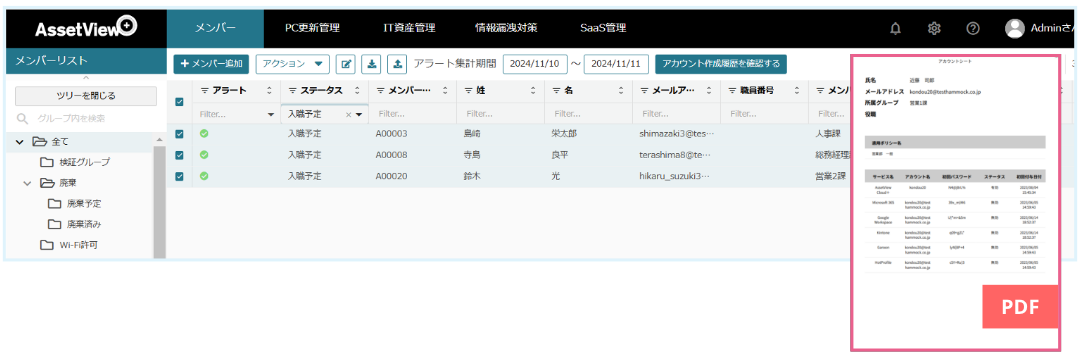Select the 検証グループ tree item
This screenshot has height=363, width=1080.
(85, 163)
